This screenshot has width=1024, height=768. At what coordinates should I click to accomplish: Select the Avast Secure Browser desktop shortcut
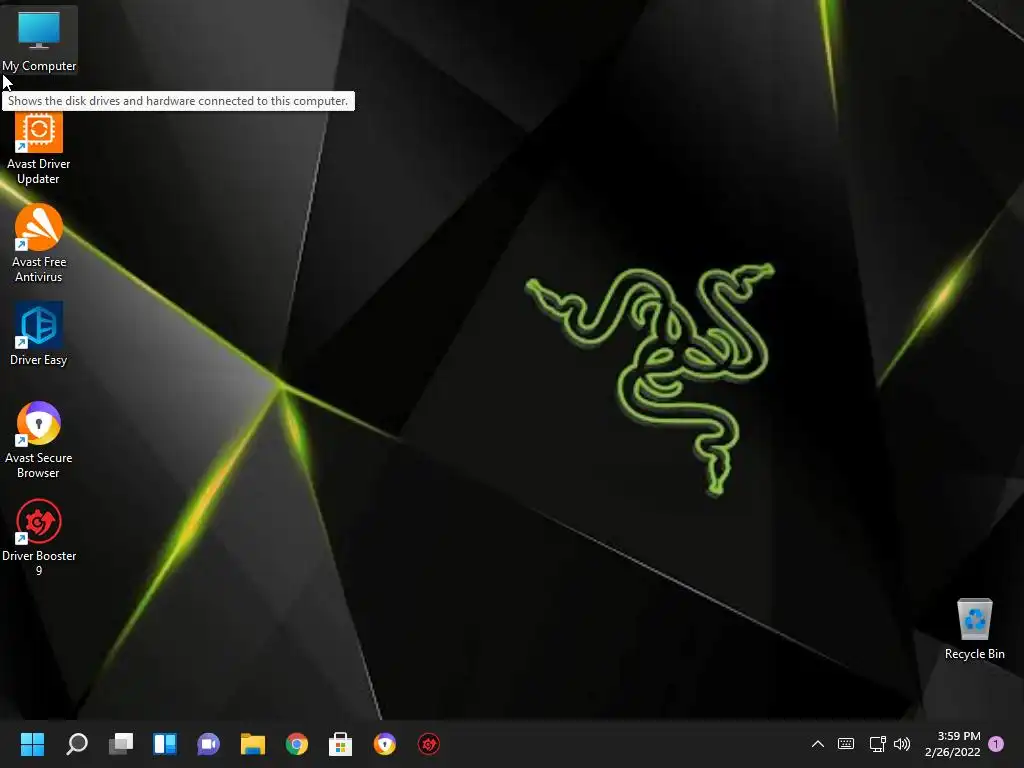pyautogui.click(x=39, y=440)
